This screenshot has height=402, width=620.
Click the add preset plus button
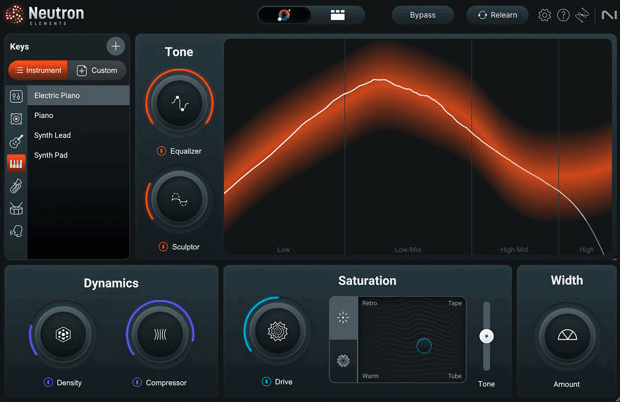[x=116, y=46]
